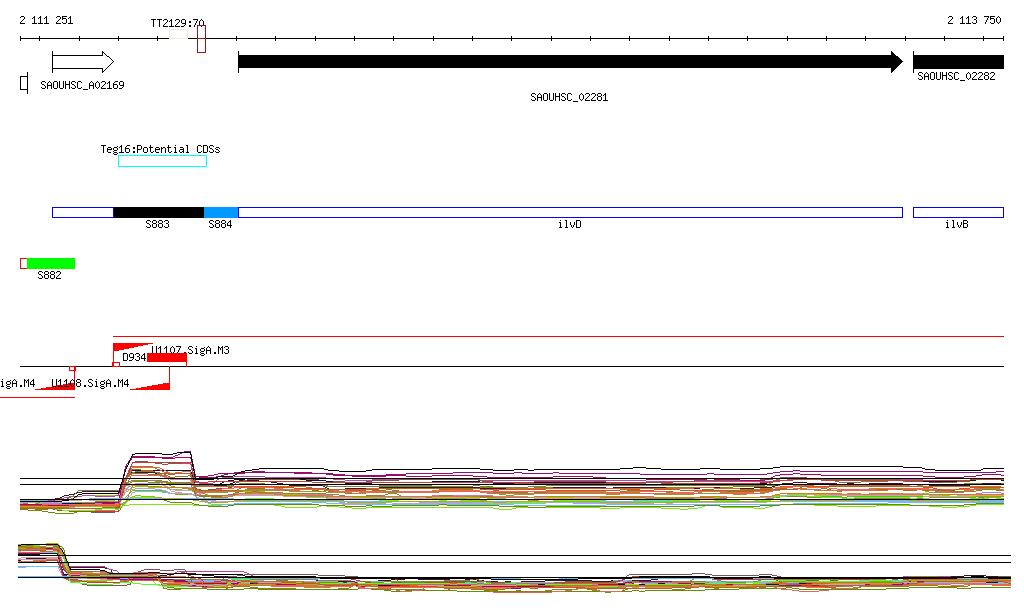Click the SAOUHSC_02282 label text

click(956, 76)
